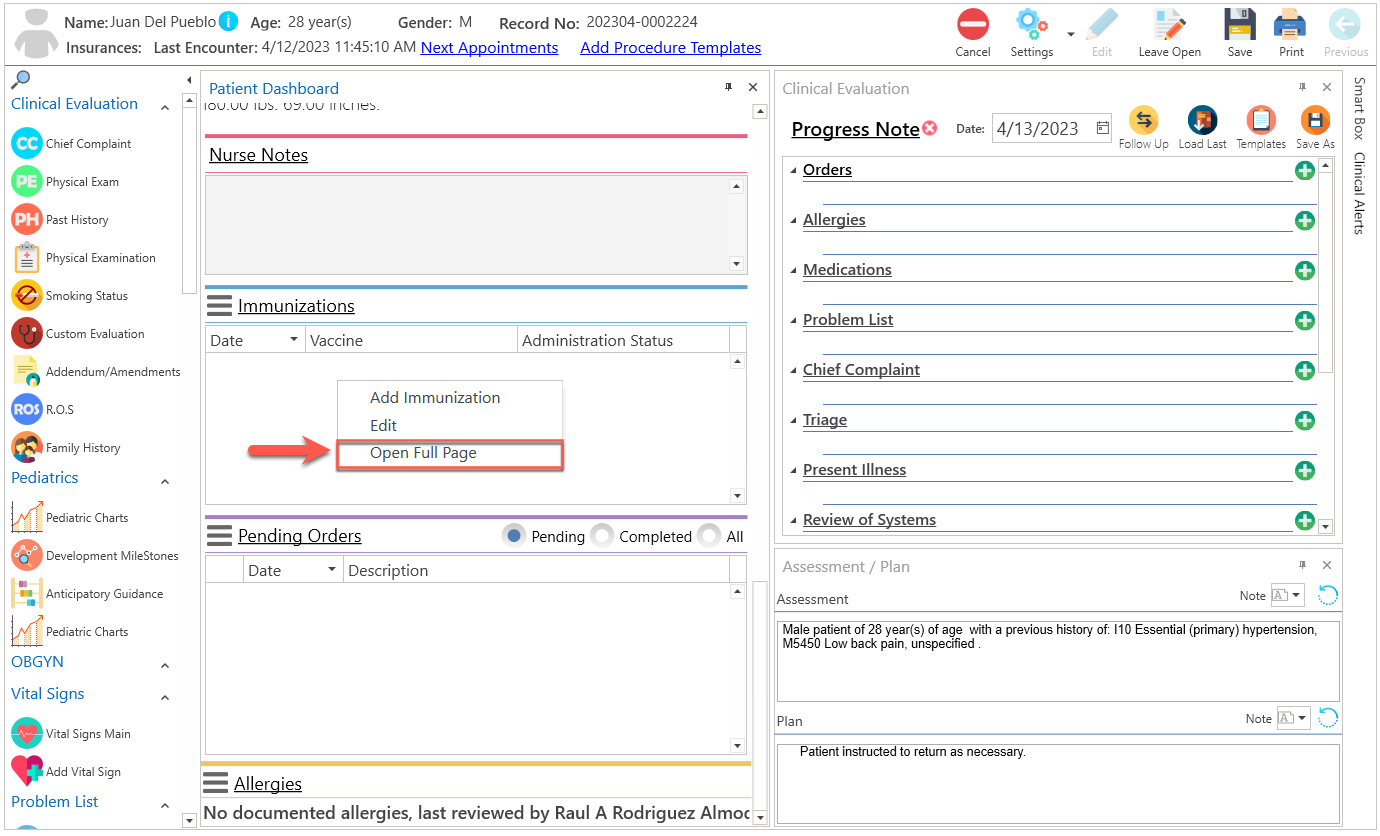
Task: Expand the OBGYN sidebar group
Action: (x=165, y=666)
